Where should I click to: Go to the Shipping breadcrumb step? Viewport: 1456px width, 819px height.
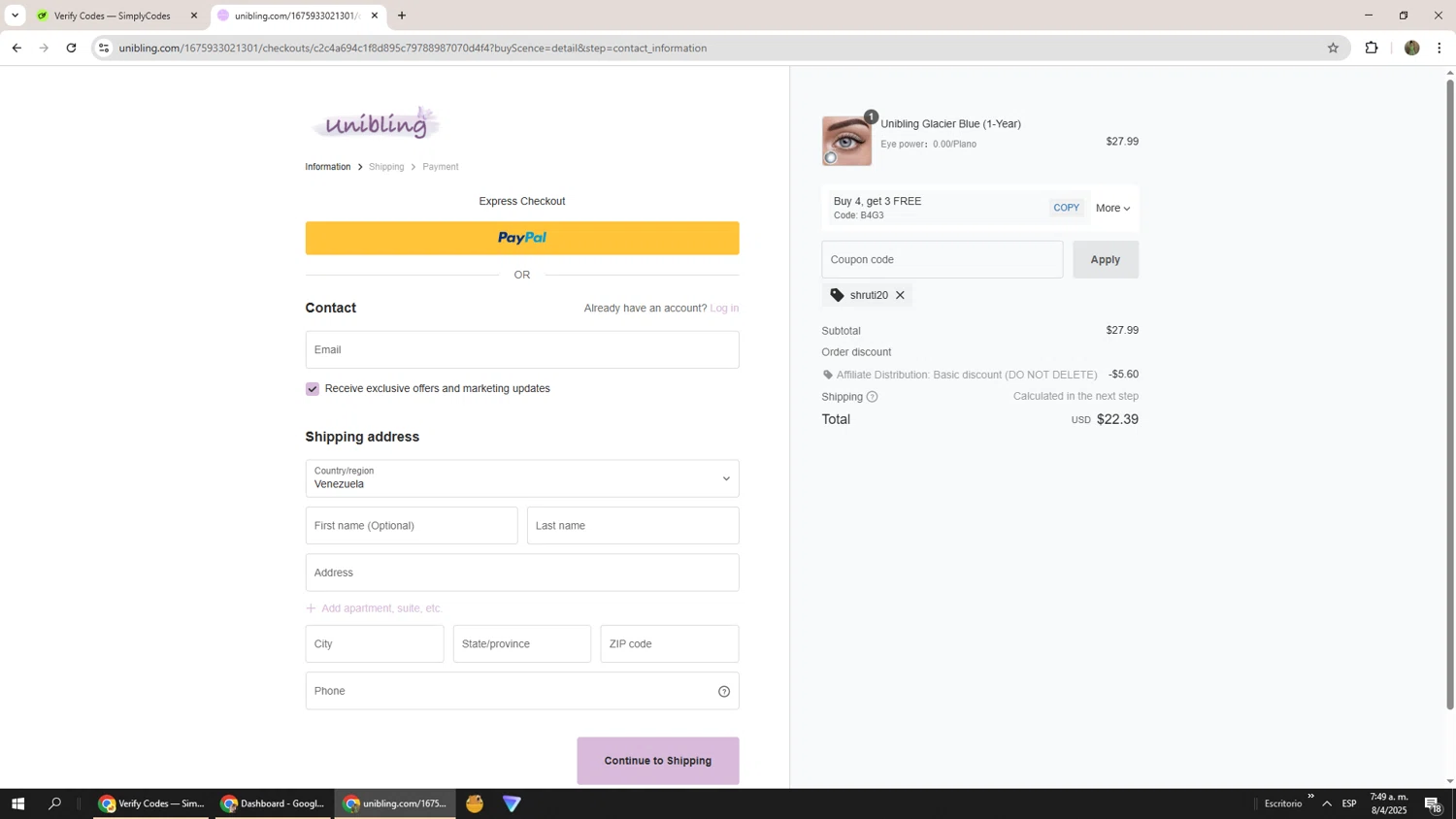pos(386,167)
